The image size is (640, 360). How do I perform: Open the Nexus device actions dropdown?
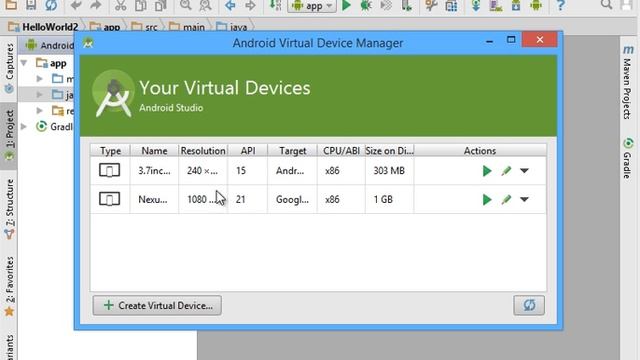(524, 200)
